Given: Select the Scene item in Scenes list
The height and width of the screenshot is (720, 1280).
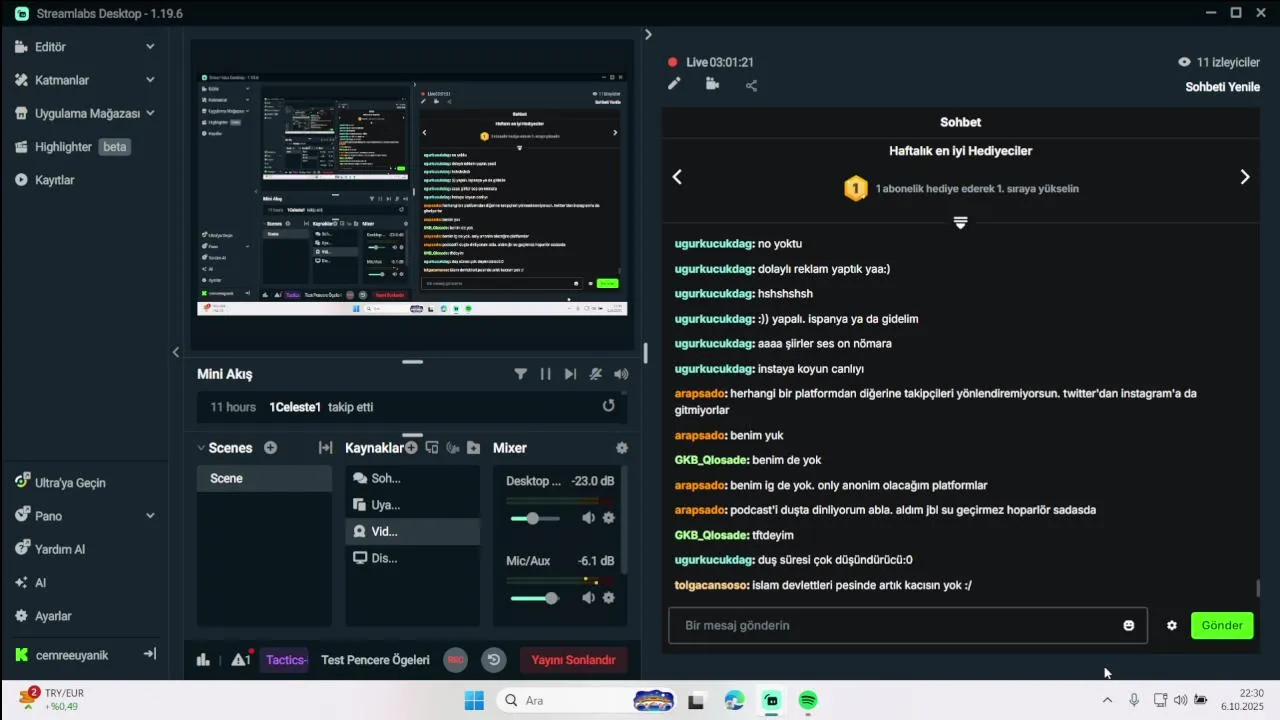Looking at the screenshot, I should pos(264,478).
